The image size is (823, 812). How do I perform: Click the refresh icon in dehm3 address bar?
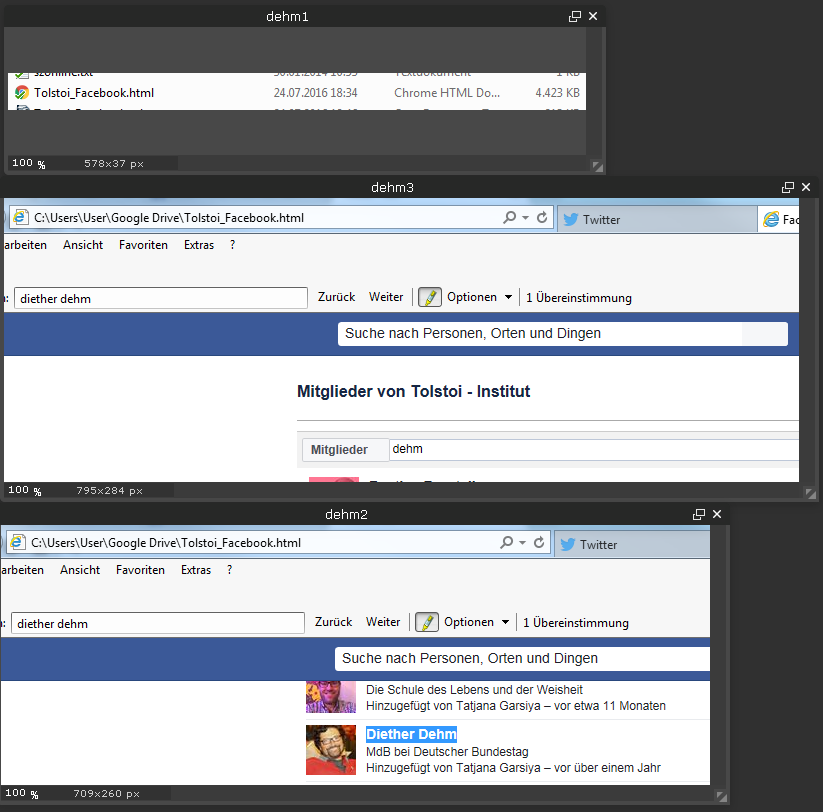[542, 217]
